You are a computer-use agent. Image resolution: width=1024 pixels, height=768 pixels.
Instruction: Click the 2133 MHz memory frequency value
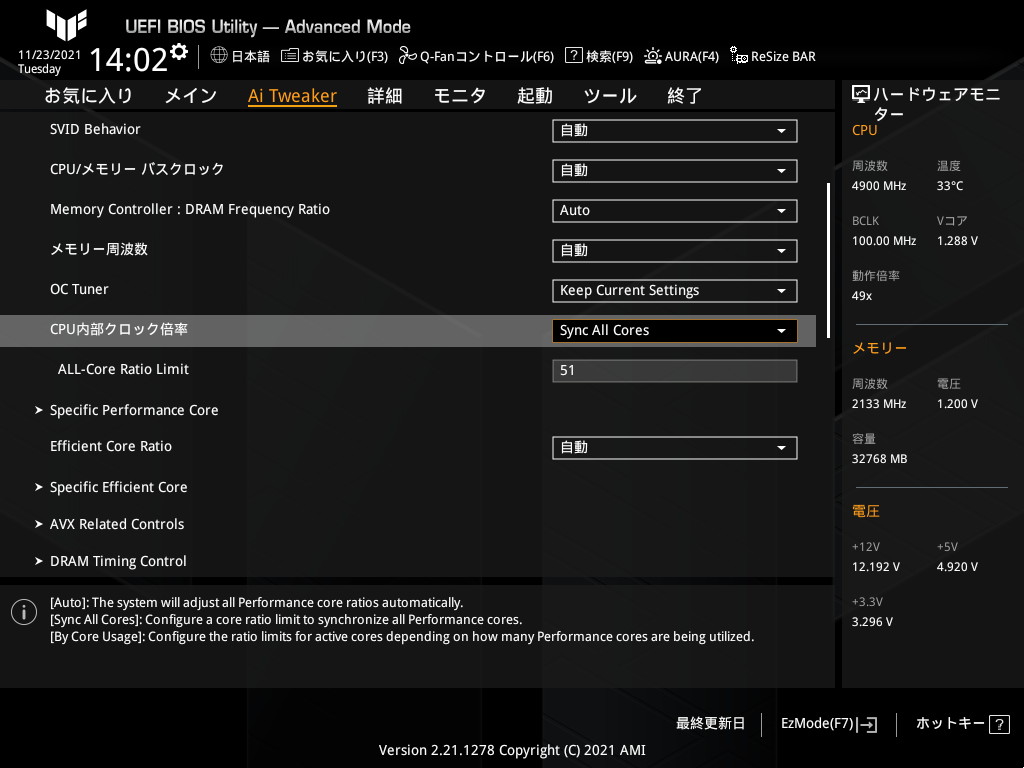[x=879, y=404]
